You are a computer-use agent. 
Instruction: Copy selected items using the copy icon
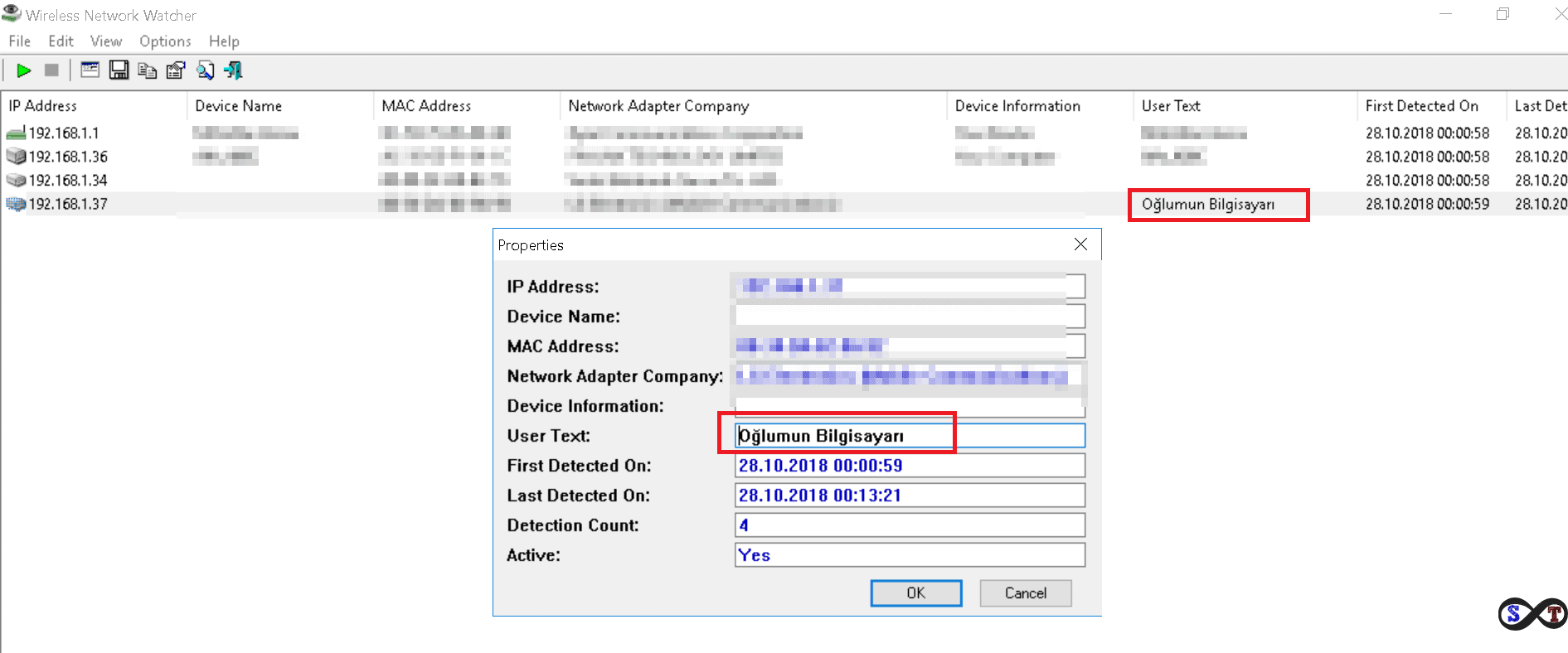coord(148,71)
